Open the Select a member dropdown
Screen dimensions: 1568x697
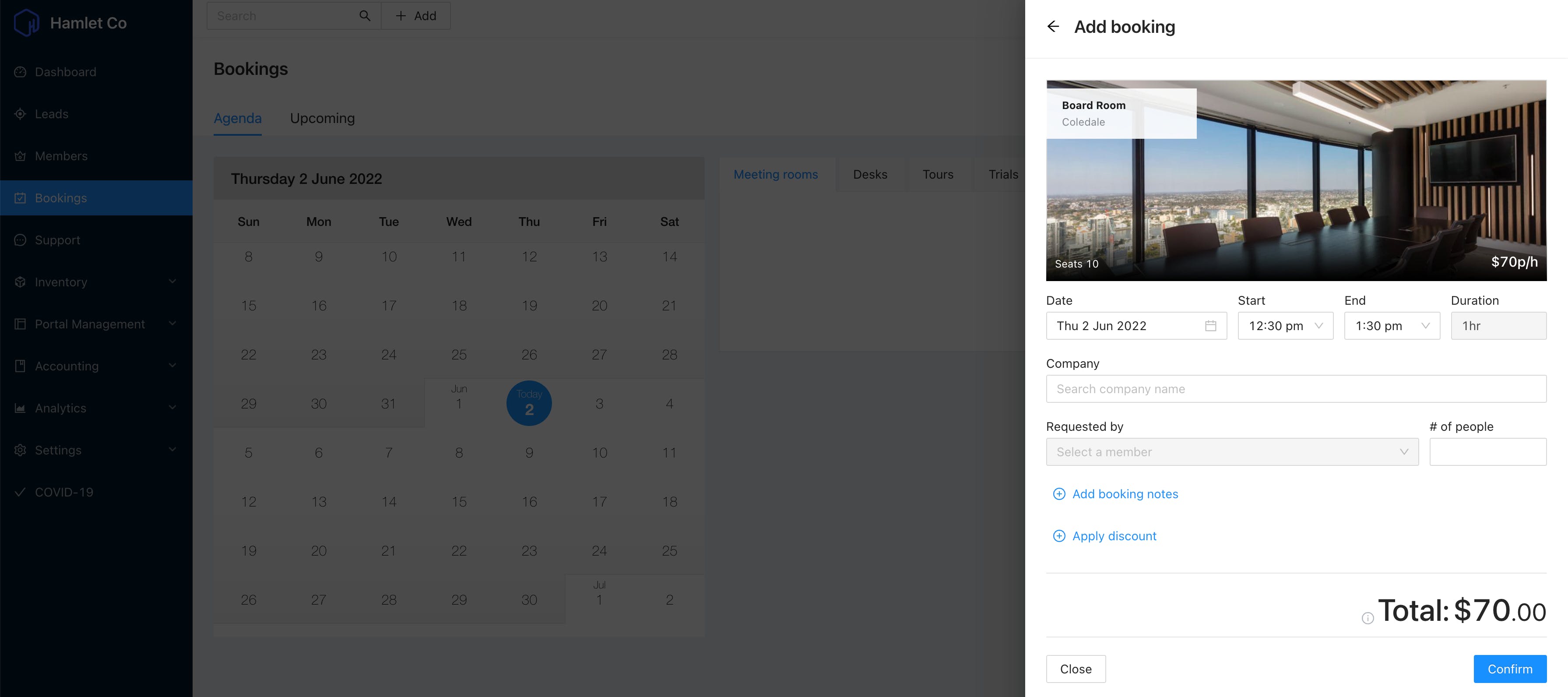coord(1232,452)
